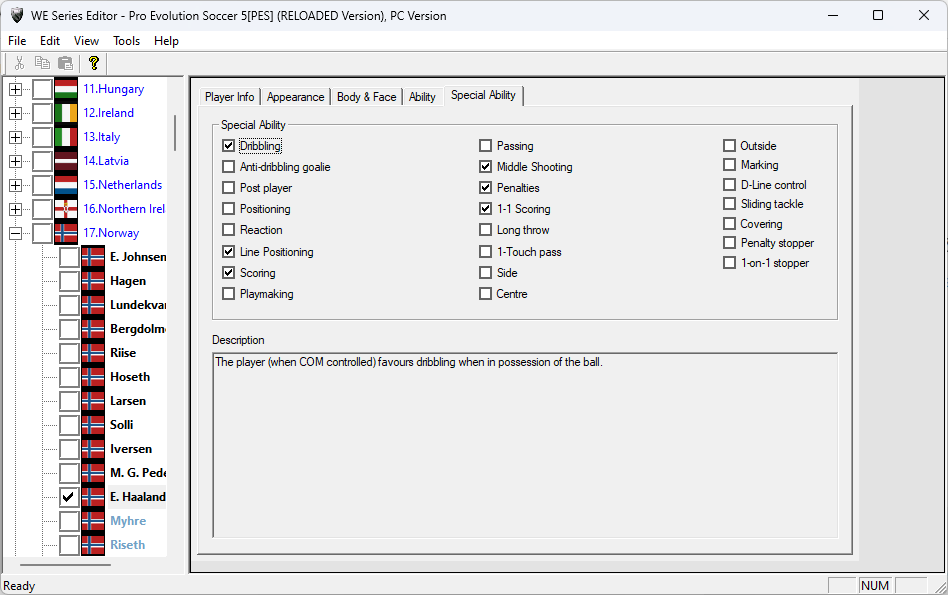Select the 15.Netherlands team label
The image size is (948, 595).
pyautogui.click(x=123, y=185)
